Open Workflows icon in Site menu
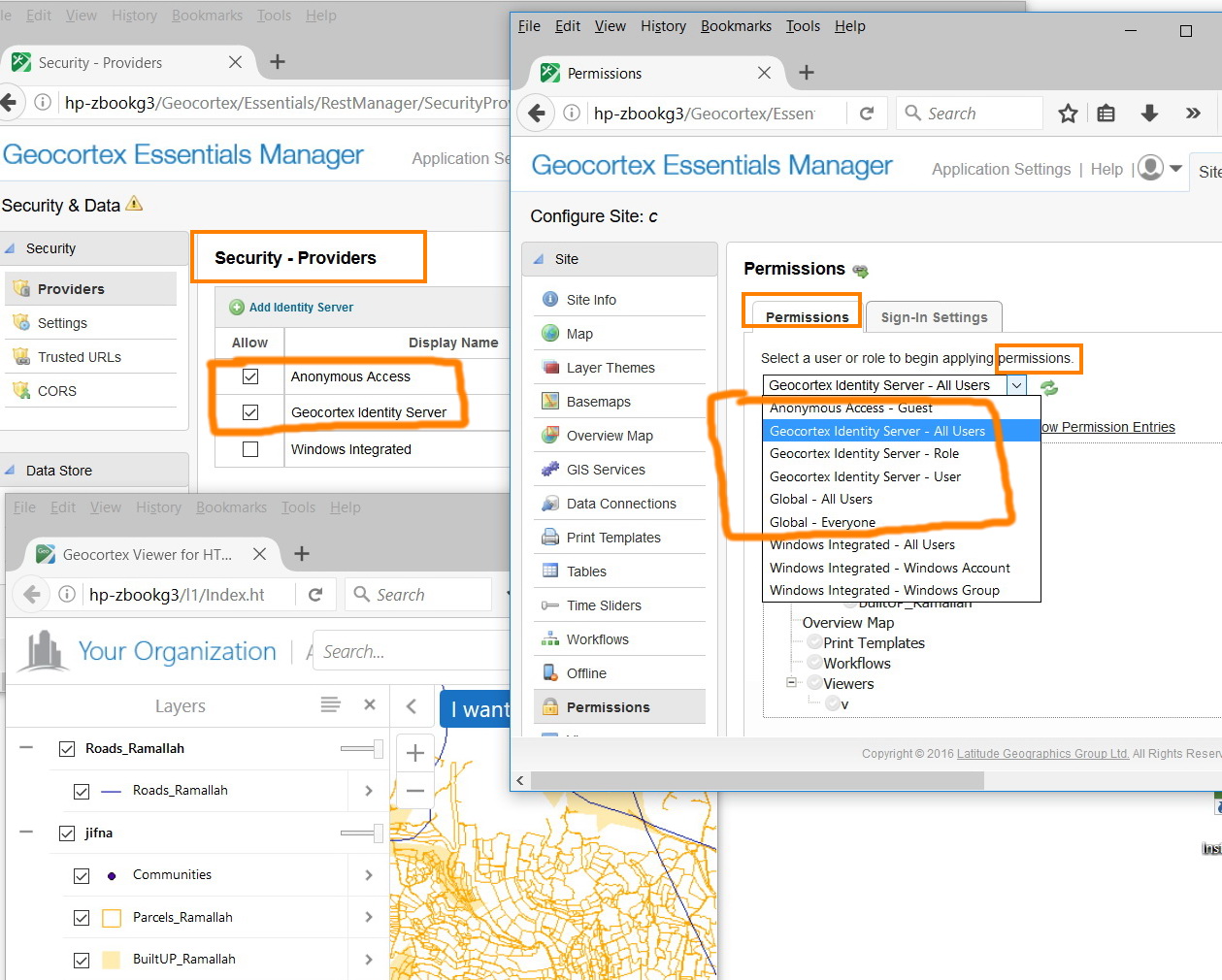The width and height of the screenshot is (1222, 980). tap(550, 639)
